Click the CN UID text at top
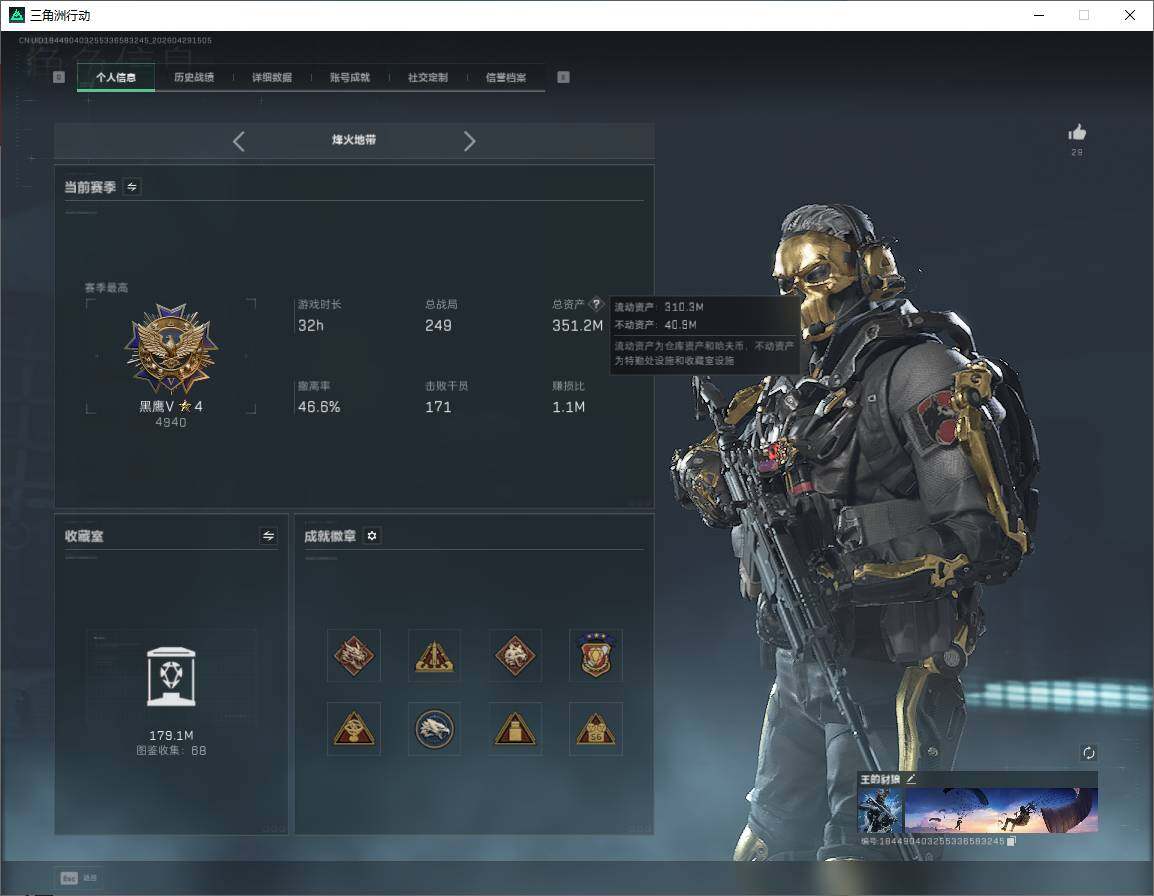The width and height of the screenshot is (1154, 896). pos(116,40)
